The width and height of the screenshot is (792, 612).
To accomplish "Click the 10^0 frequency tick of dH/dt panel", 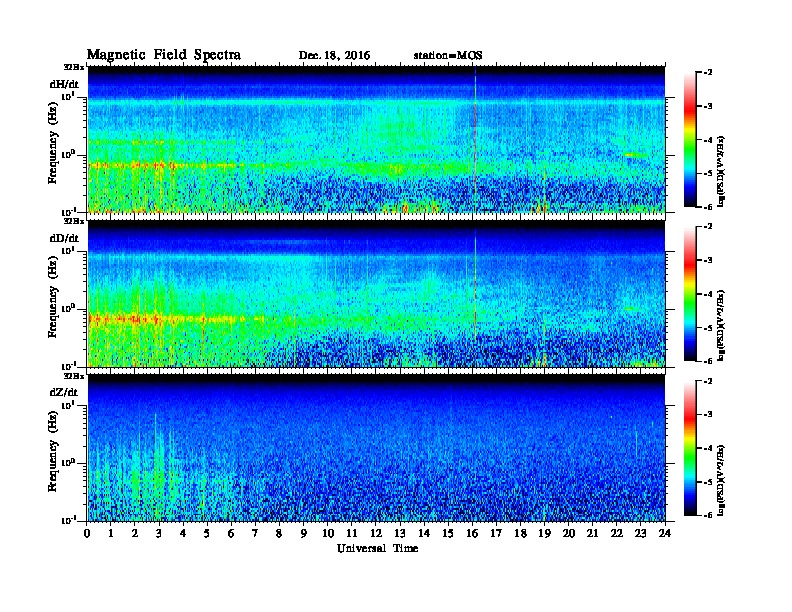I will [69, 155].
